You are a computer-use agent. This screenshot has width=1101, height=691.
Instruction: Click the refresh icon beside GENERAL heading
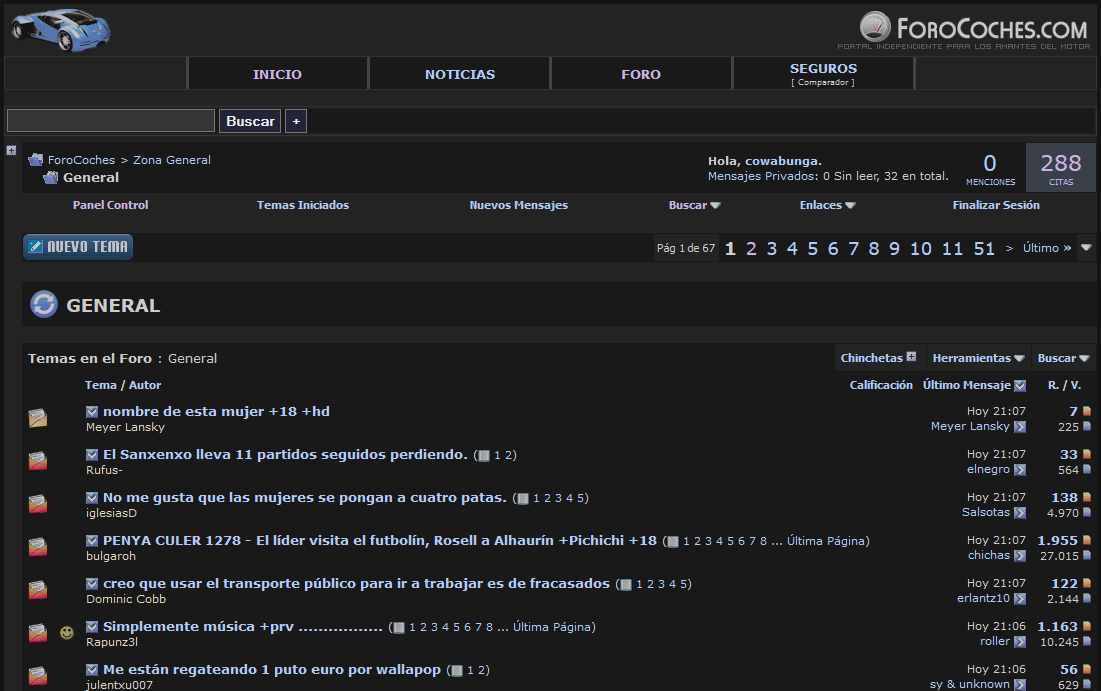(43, 304)
